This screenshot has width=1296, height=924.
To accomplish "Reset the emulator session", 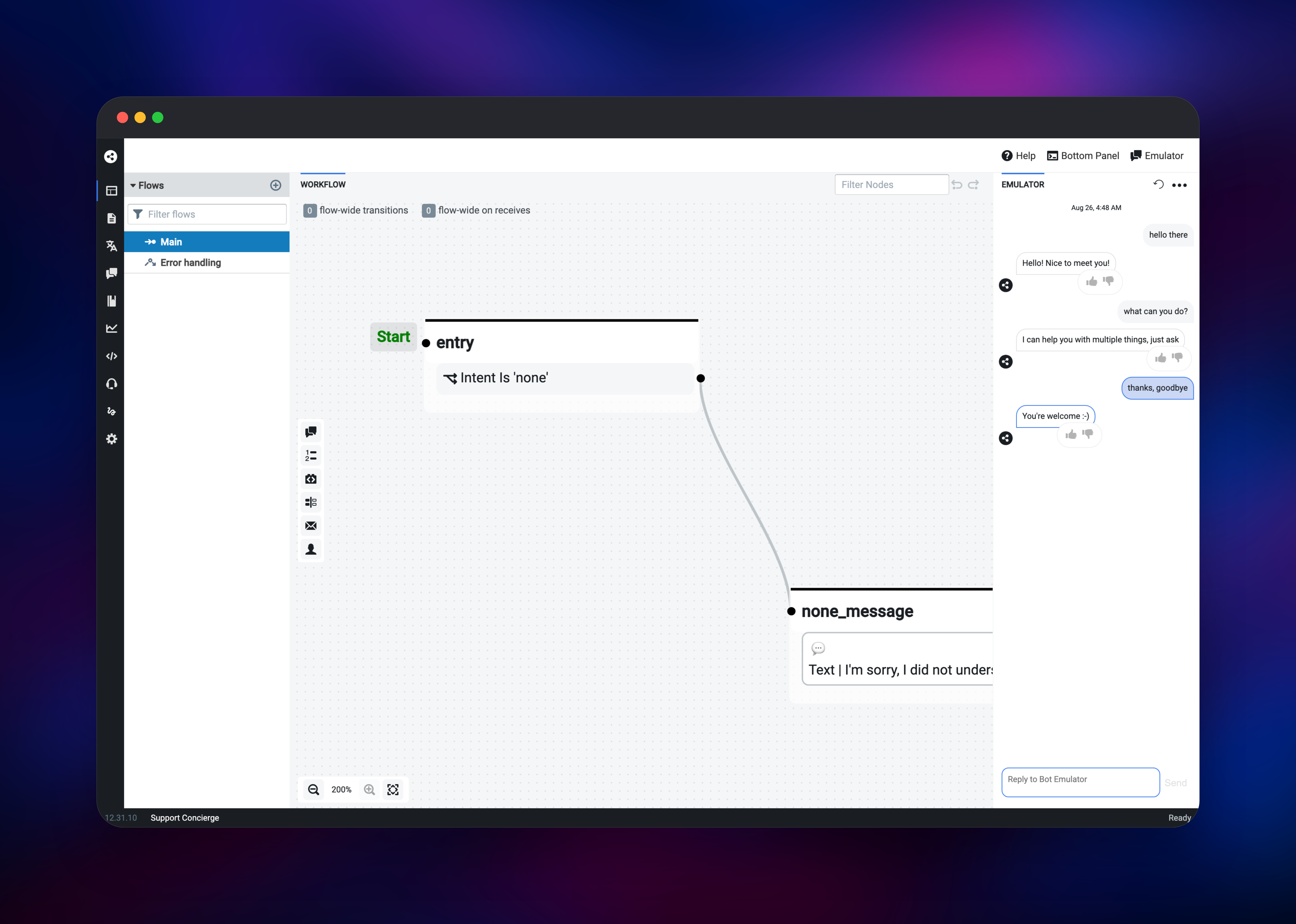I will point(1158,184).
